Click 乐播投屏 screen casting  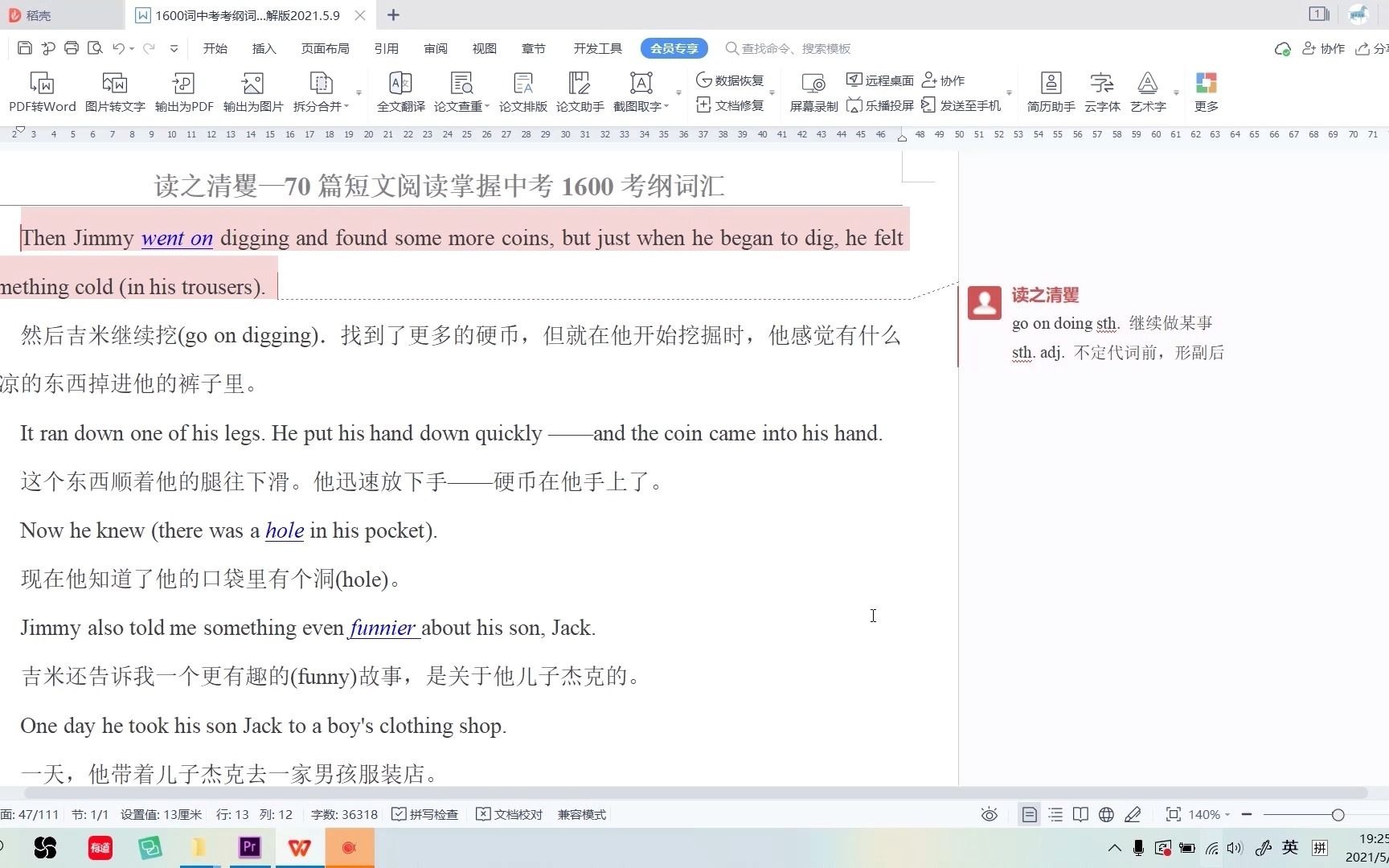pyautogui.click(x=880, y=105)
